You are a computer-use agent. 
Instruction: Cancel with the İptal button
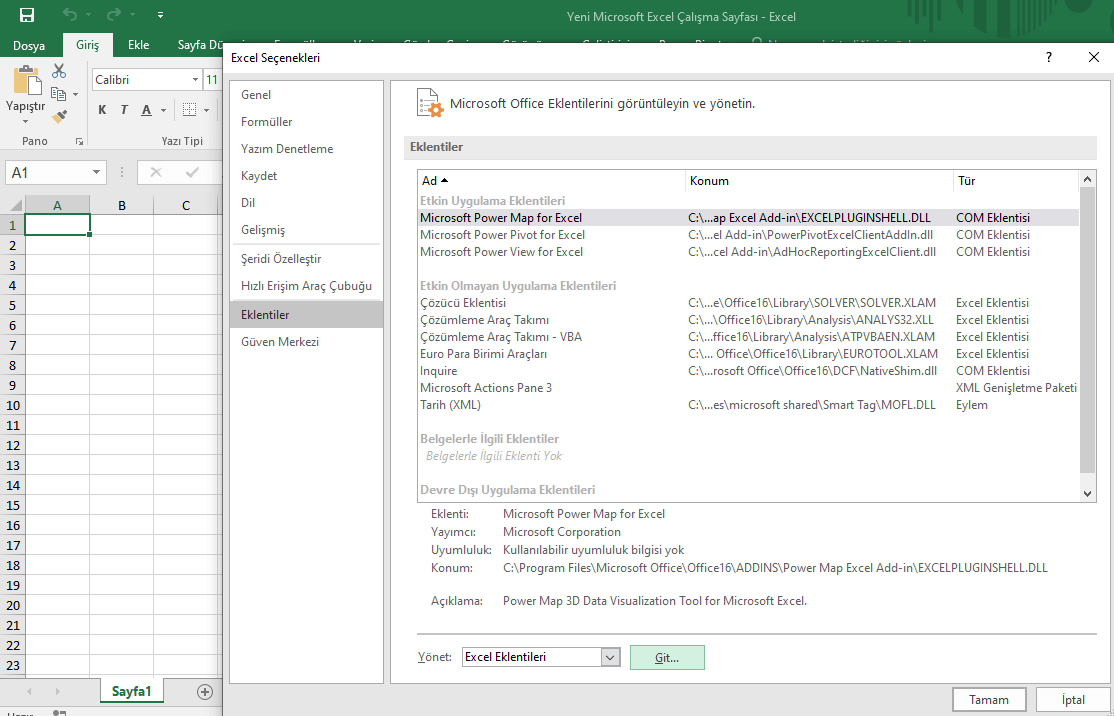pos(1073,700)
